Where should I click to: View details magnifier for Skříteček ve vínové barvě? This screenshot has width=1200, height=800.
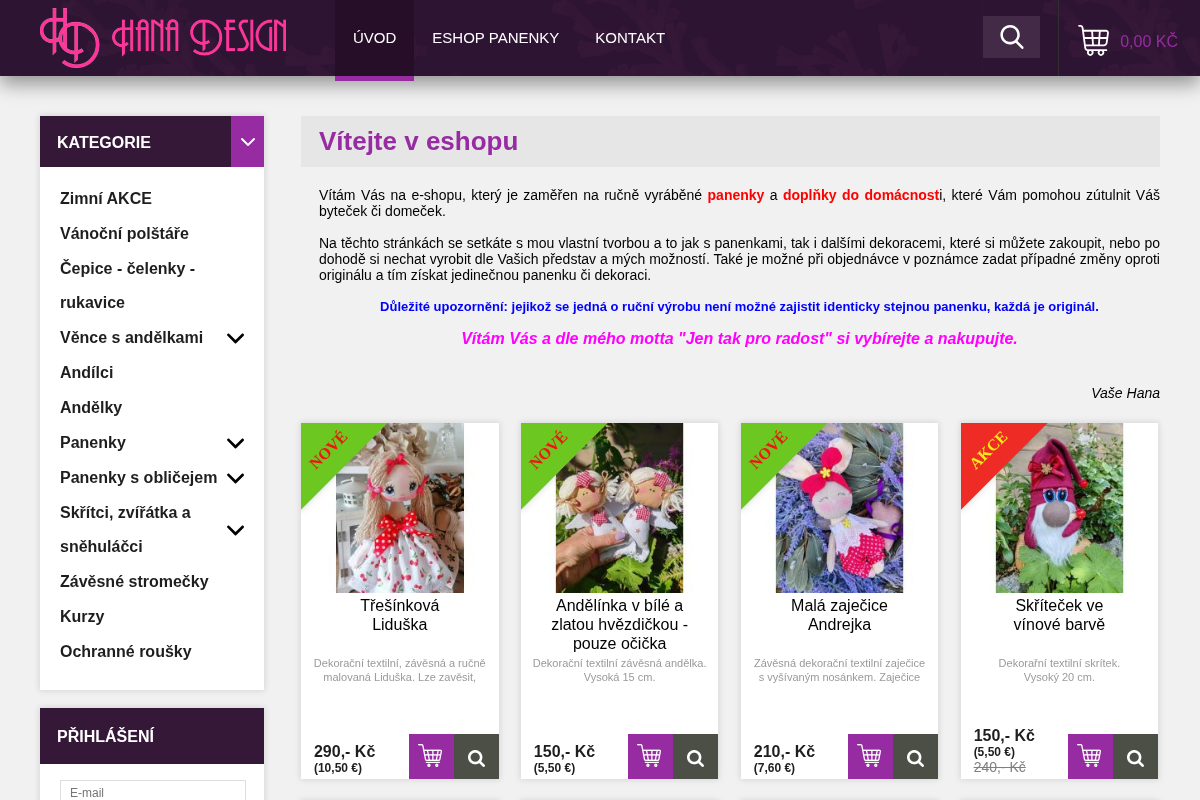click(x=1135, y=756)
